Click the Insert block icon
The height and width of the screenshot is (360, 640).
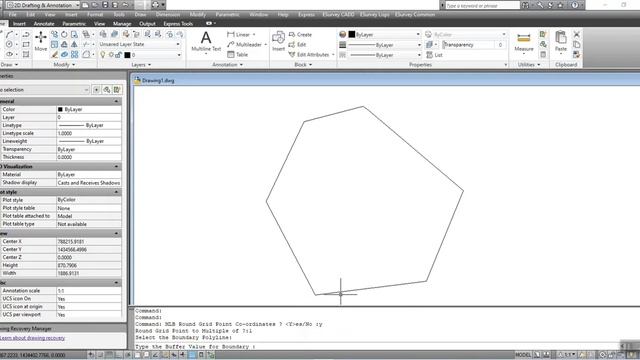(x=278, y=41)
